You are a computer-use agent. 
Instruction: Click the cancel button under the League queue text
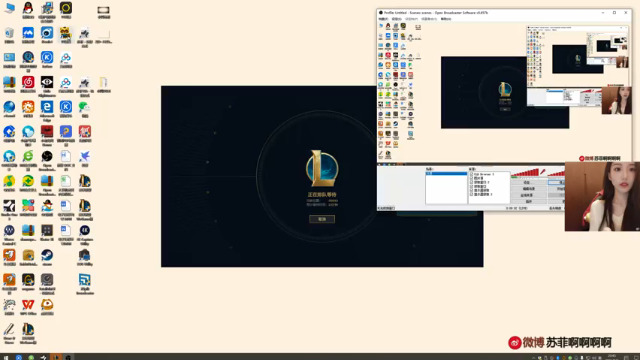(x=322, y=219)
